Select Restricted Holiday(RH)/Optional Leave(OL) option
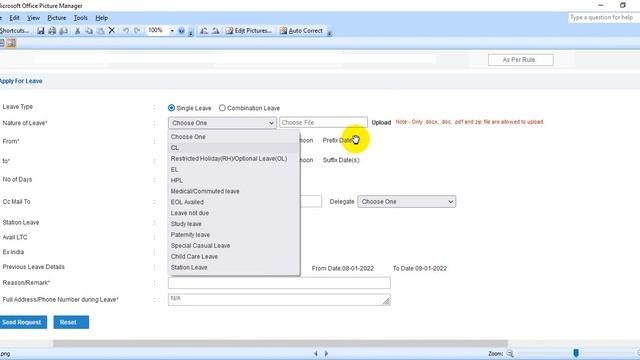This screenshot has width=640, height=360. click(x=234, y=158)
